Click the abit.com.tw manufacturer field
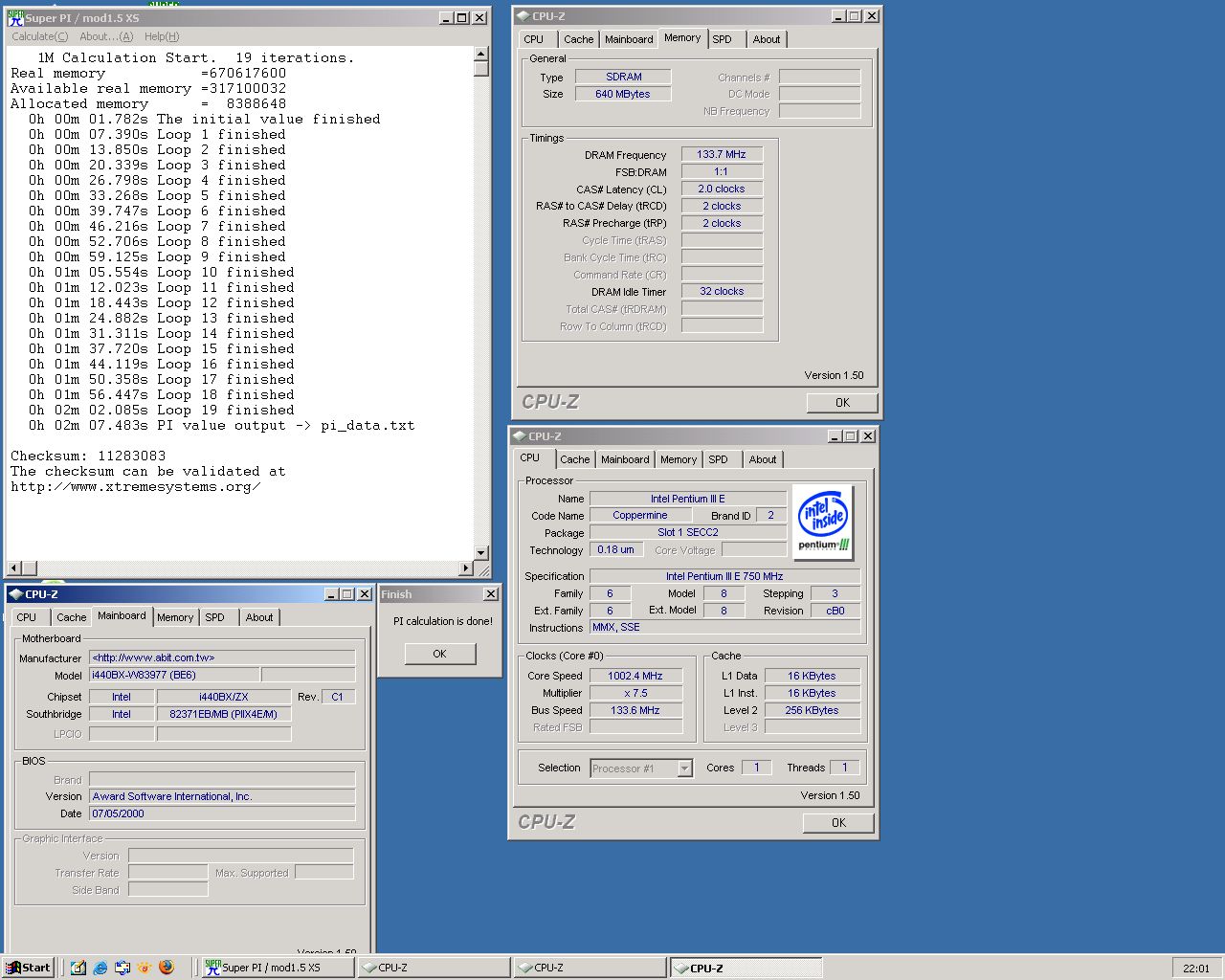The height and width of the screenshot is (980, 1225). click(x=222, y=657)
